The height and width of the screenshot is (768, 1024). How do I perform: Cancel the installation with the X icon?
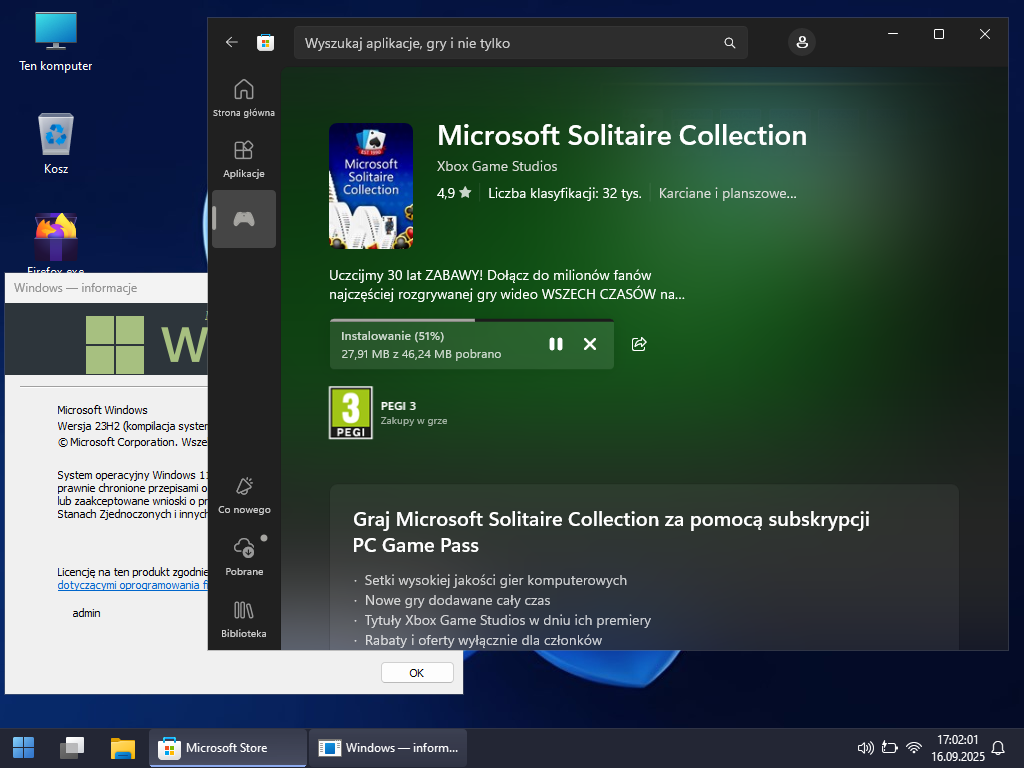[590, 344]
